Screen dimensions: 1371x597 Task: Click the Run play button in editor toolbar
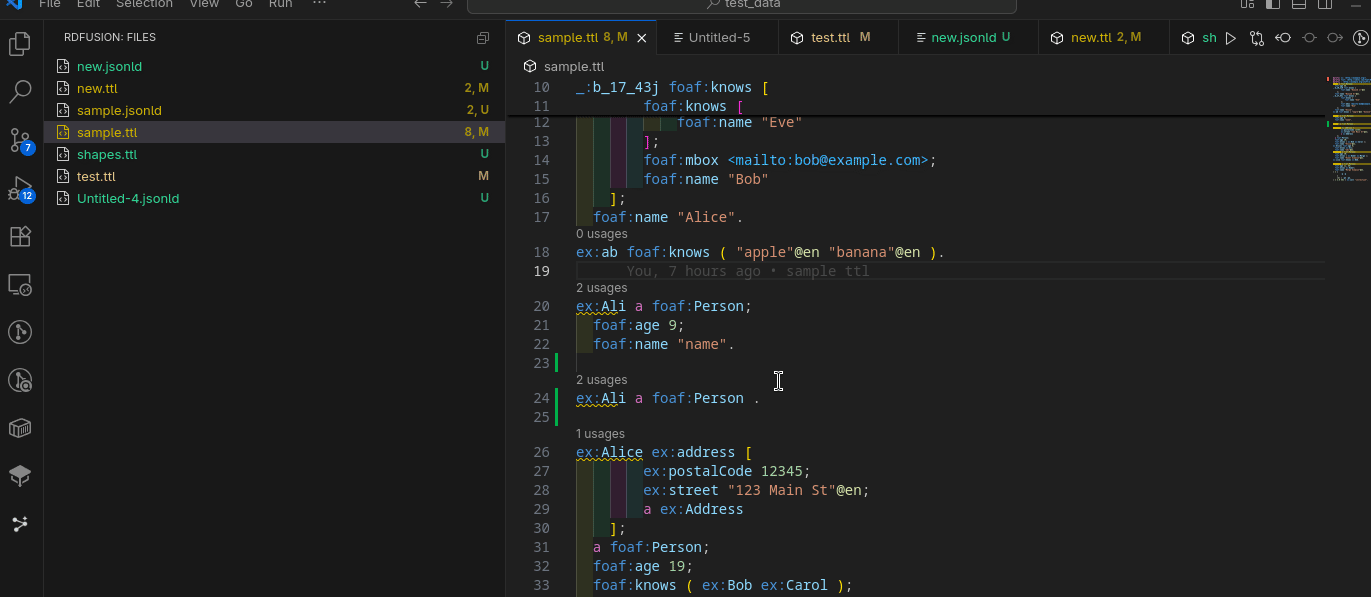click(x=1231, y=38)
